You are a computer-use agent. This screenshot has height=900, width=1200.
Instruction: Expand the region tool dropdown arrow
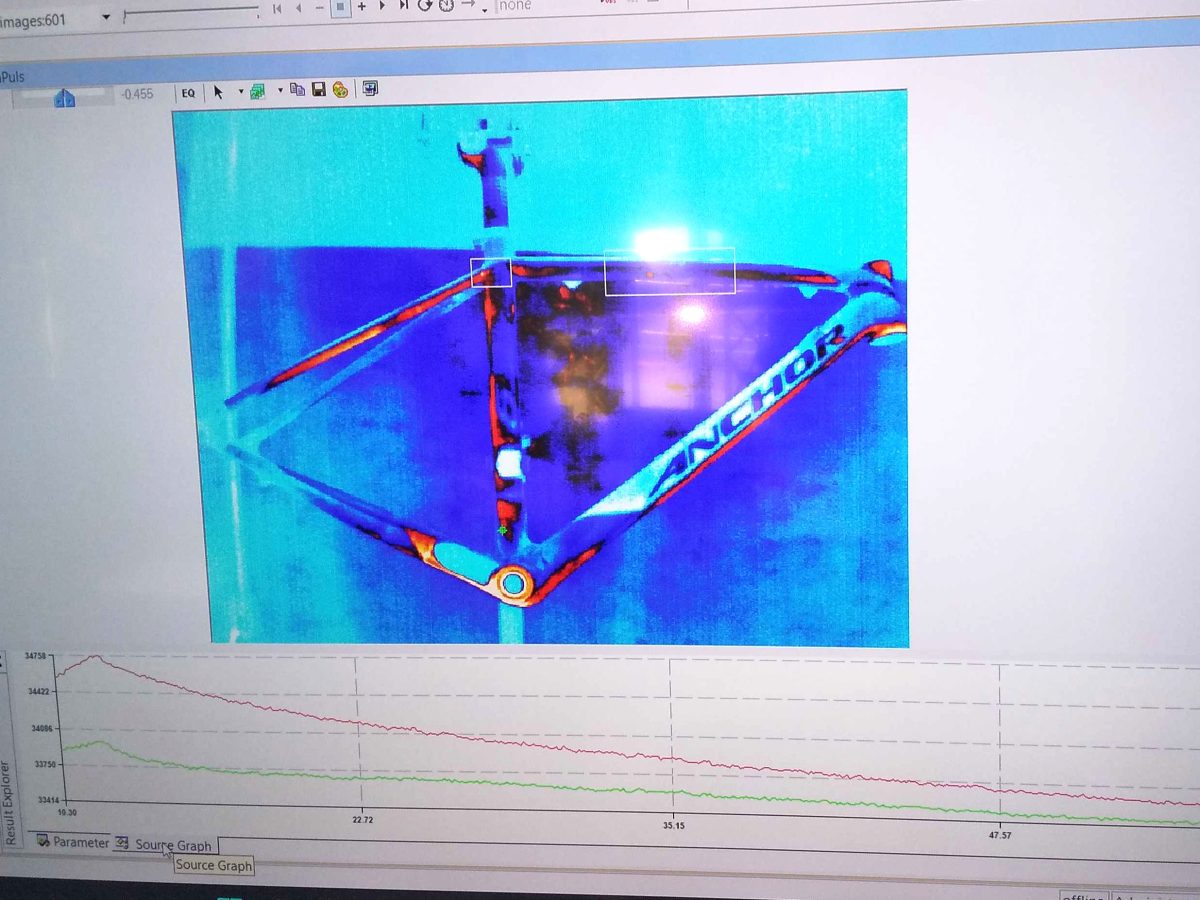pos(279,90)
